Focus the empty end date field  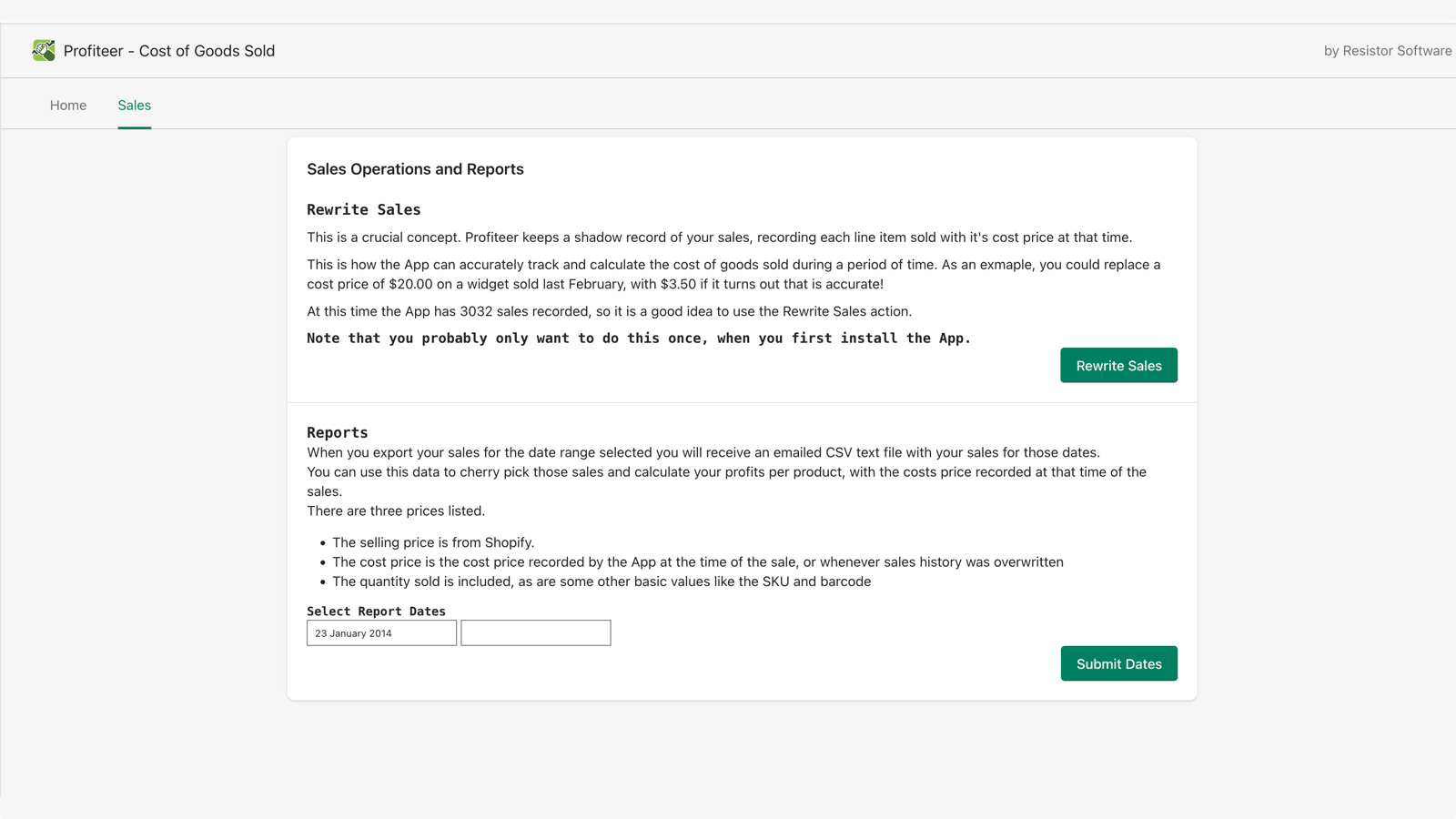coord(535,633)
